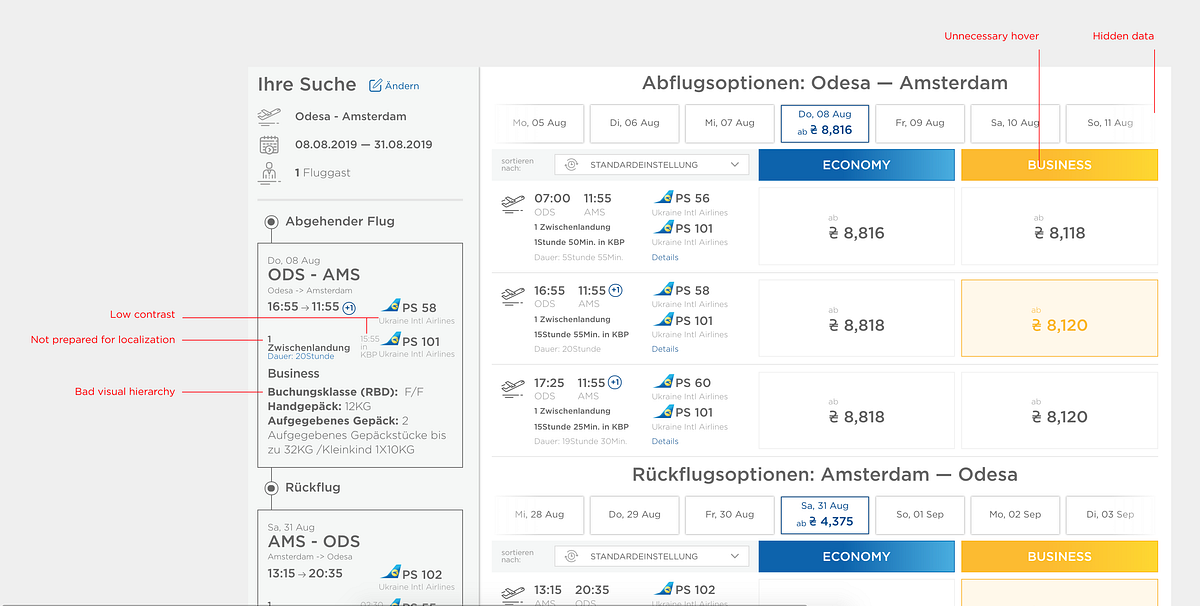The image size is (1200, 606).
Task: Select the Abgehender Flug radio marker
Action: point(271,221)
